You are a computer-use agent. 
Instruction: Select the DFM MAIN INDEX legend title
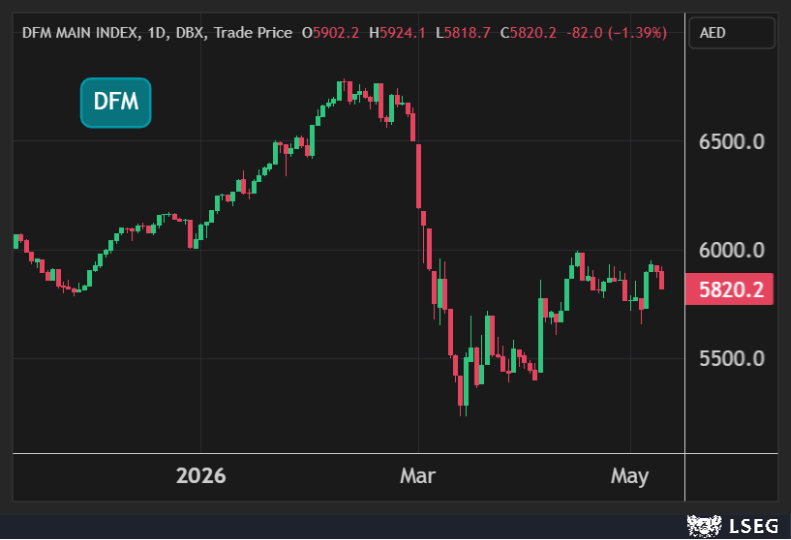79,33
